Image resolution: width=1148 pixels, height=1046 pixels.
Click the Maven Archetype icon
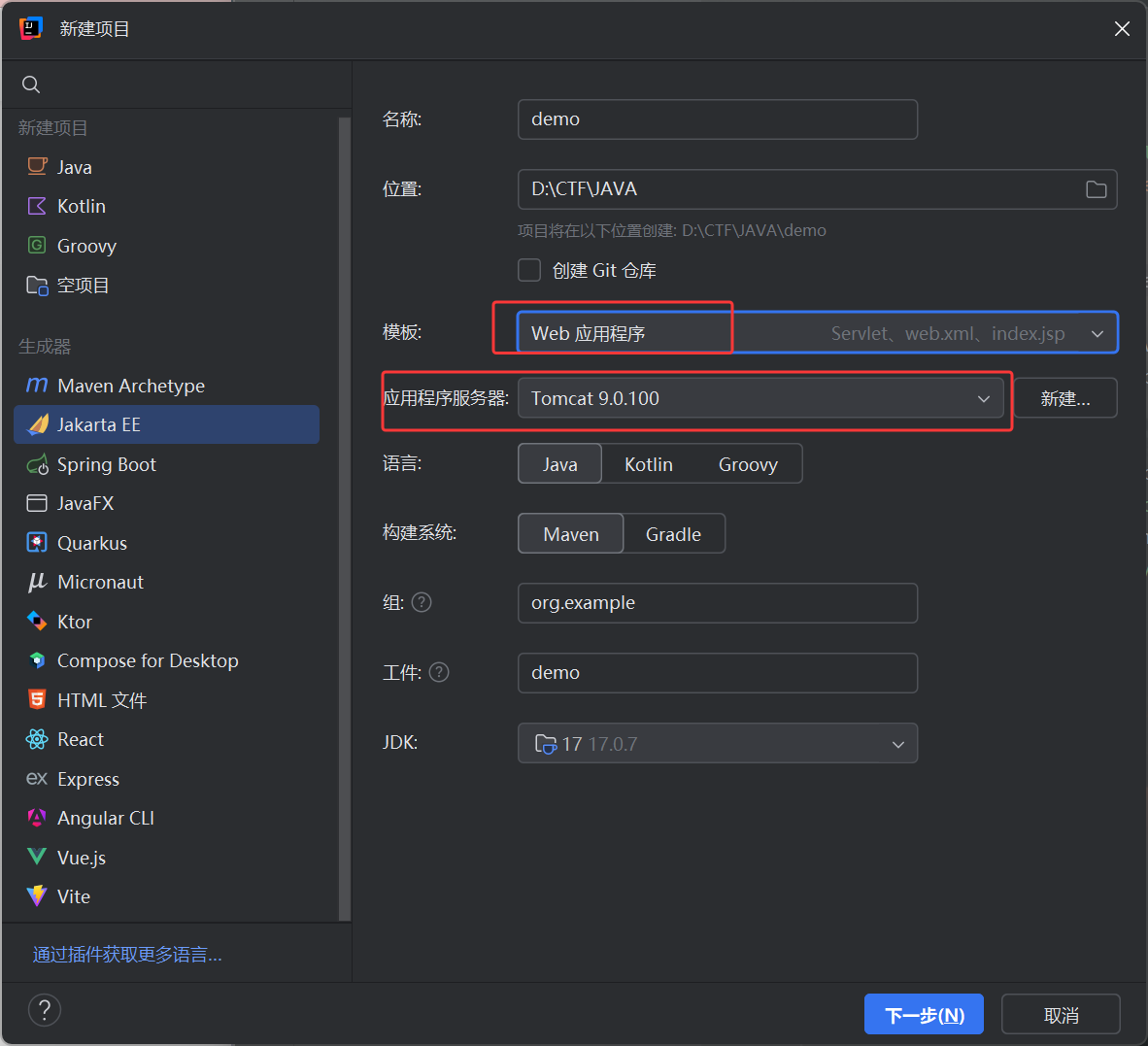37,385
